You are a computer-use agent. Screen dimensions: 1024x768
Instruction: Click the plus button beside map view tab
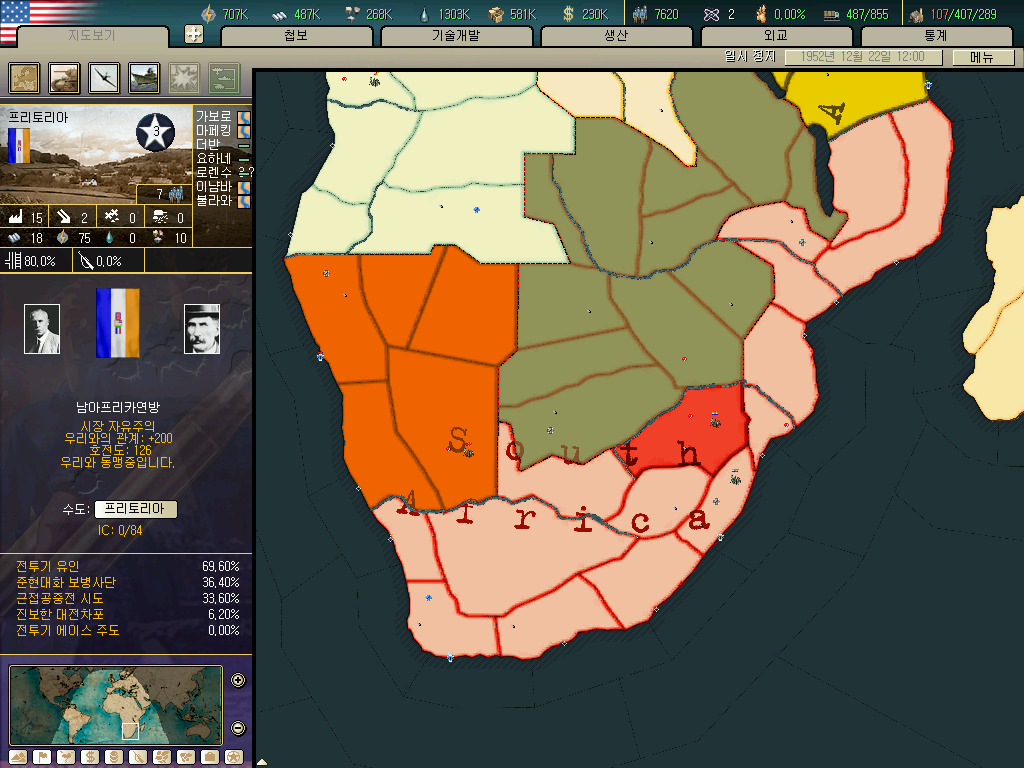(194, 34)
